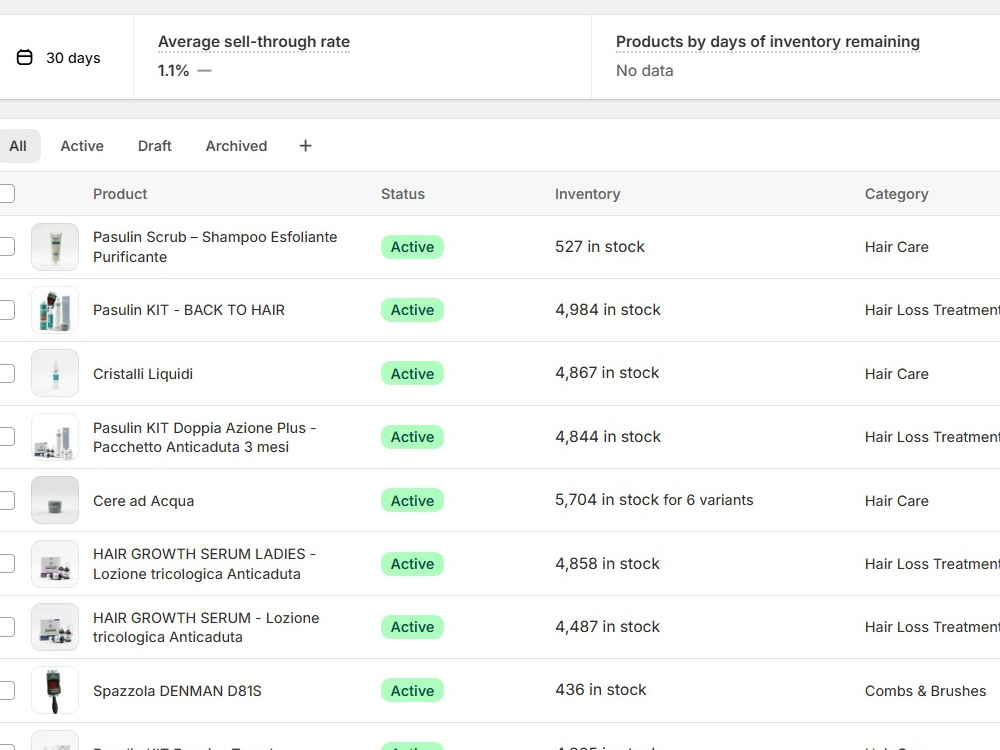Click Hair Care category for Pasulin Scrub
1000x750 pixels.
pos(897,247)
